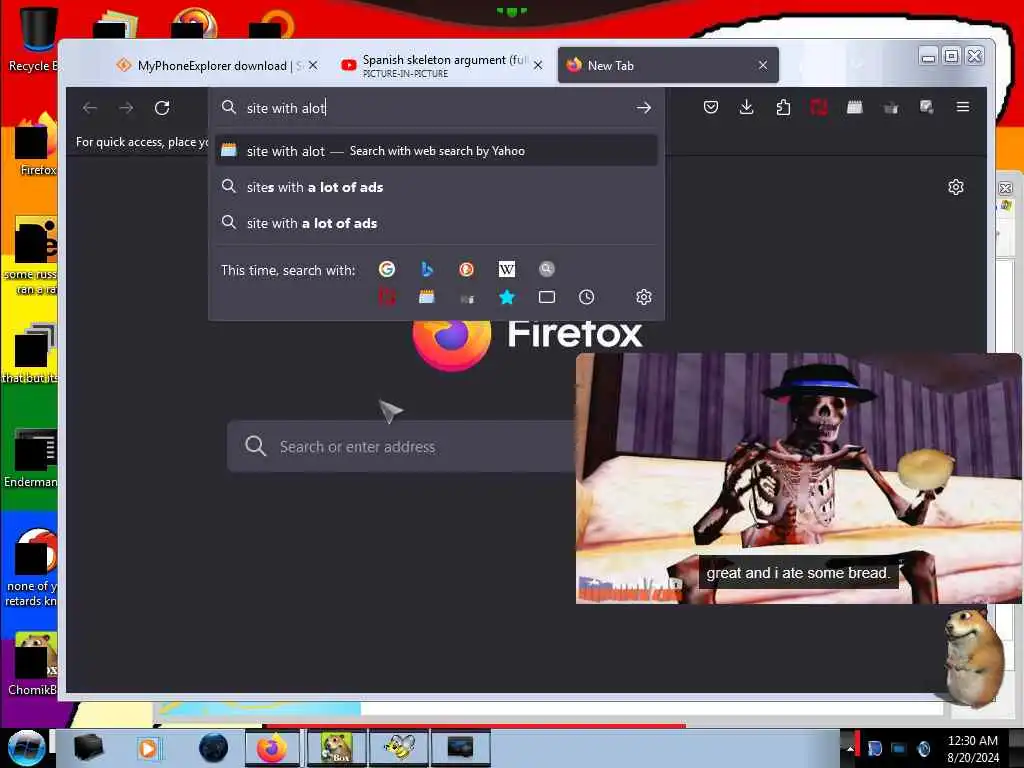The height and width of the screenshot is (768, 1024).
Task: Search with the gray magnifier engine
Action: point(547,268)
